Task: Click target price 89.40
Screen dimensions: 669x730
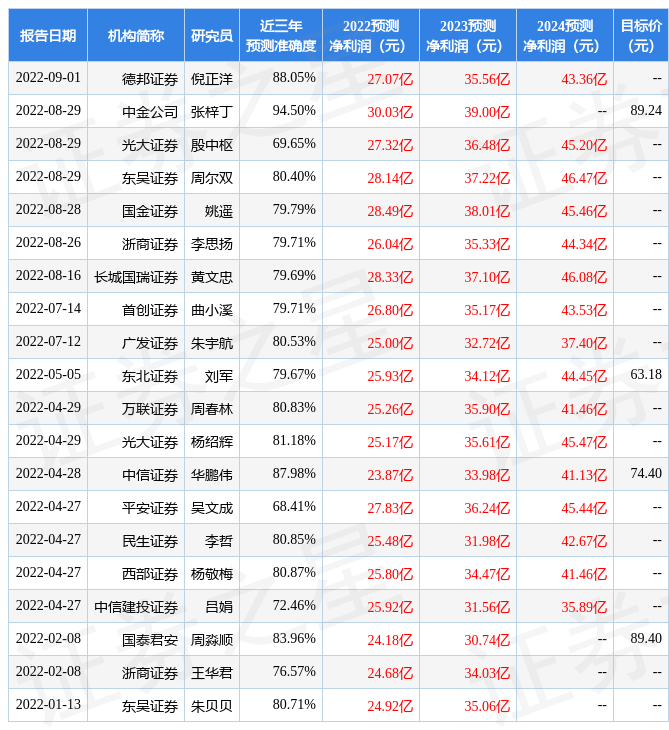Action: pos(646,638)
